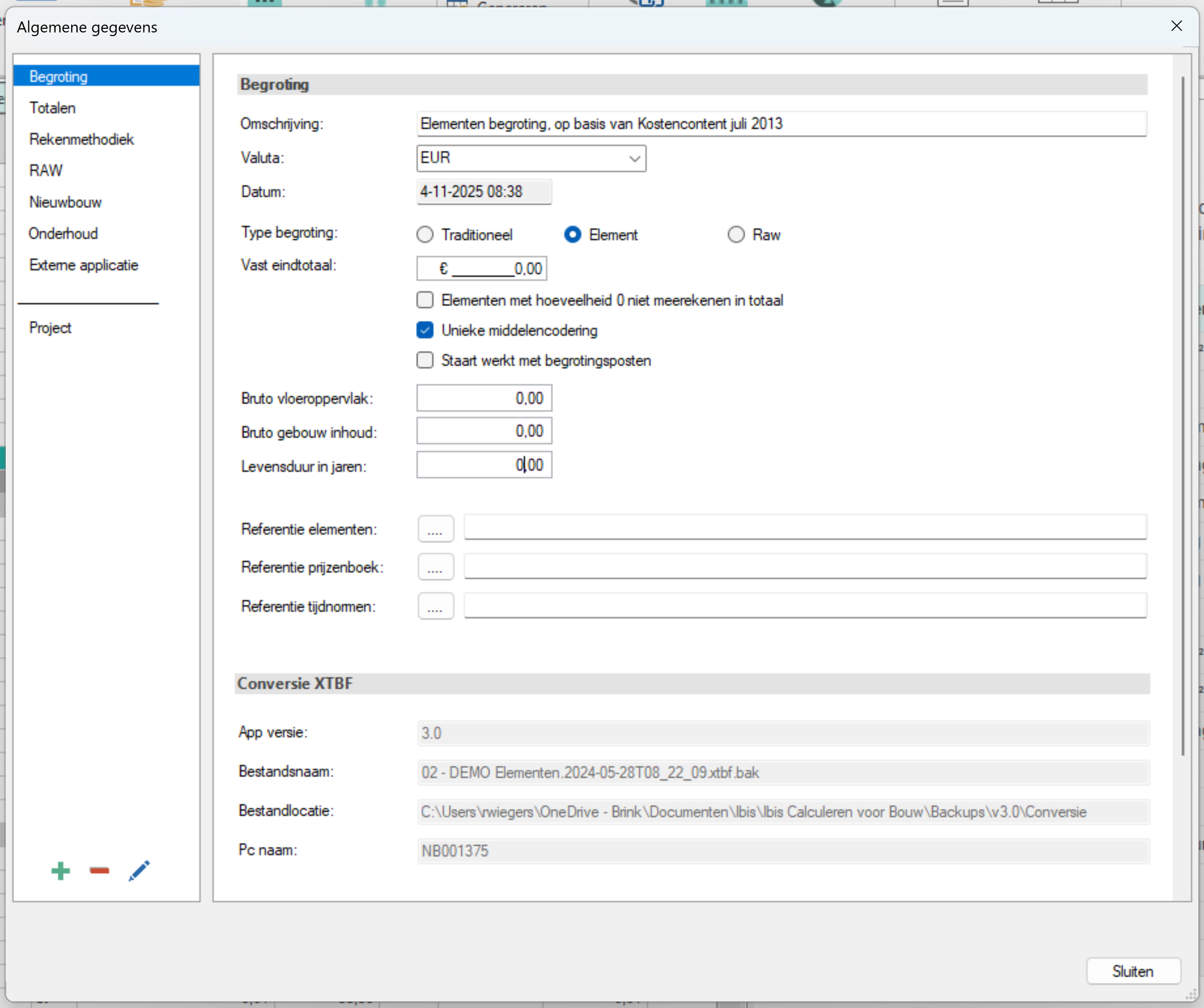
Task: Add a new item using the green plus icon
Action: point(60,870)
